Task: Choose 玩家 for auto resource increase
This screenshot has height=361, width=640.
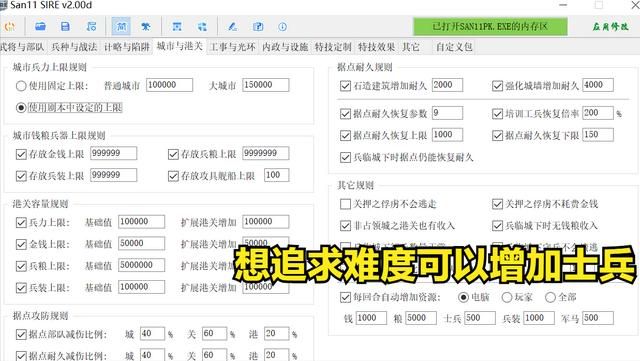Action: point(507,297)
